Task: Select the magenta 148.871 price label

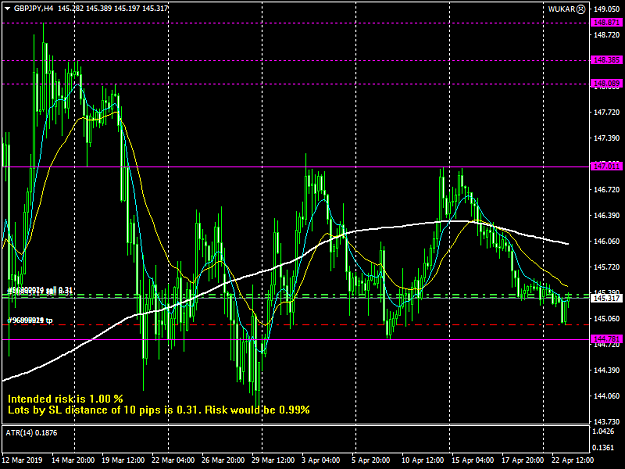Action: coord(606,23)
